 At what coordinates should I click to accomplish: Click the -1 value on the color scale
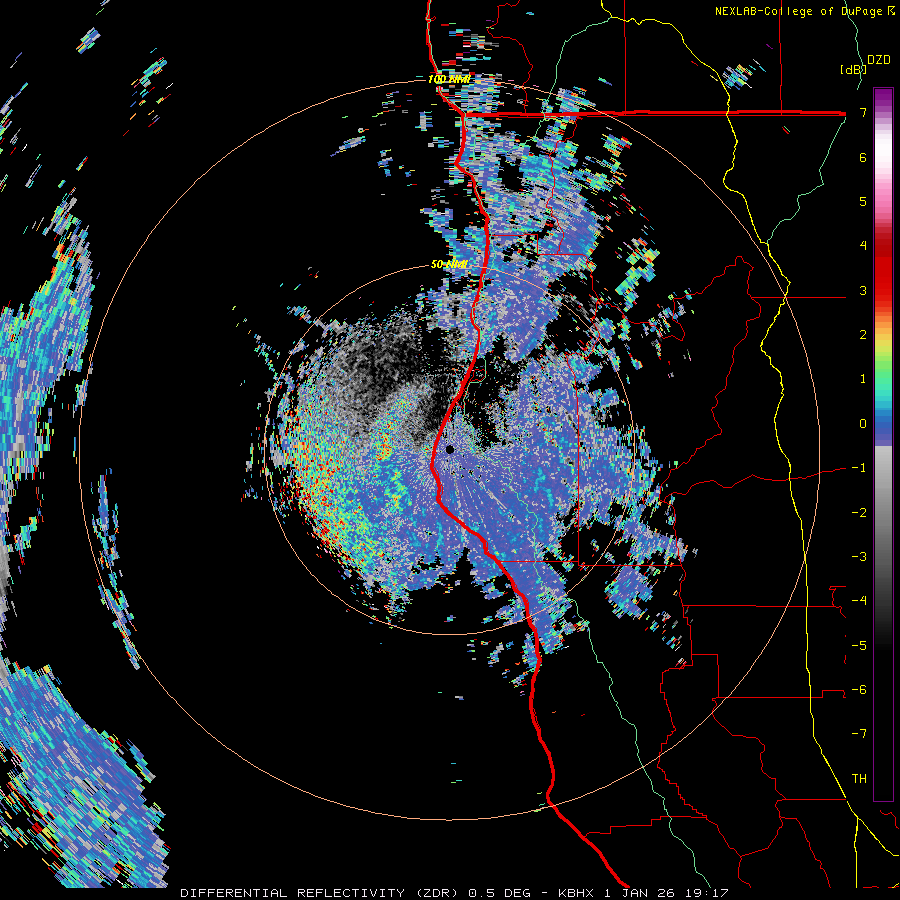pos(859,468)
